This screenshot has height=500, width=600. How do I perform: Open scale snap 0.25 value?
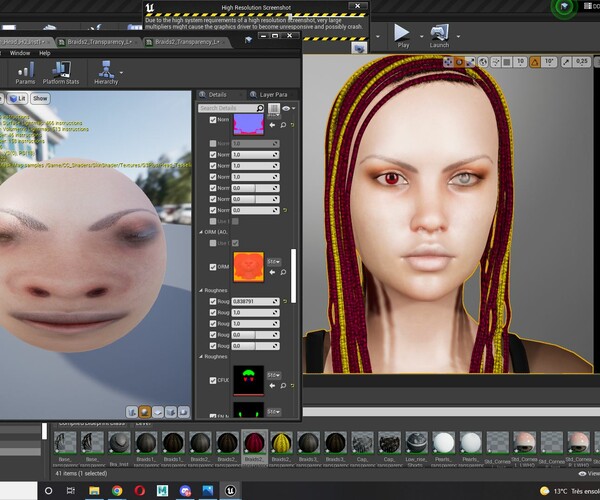tap(581, 62)
